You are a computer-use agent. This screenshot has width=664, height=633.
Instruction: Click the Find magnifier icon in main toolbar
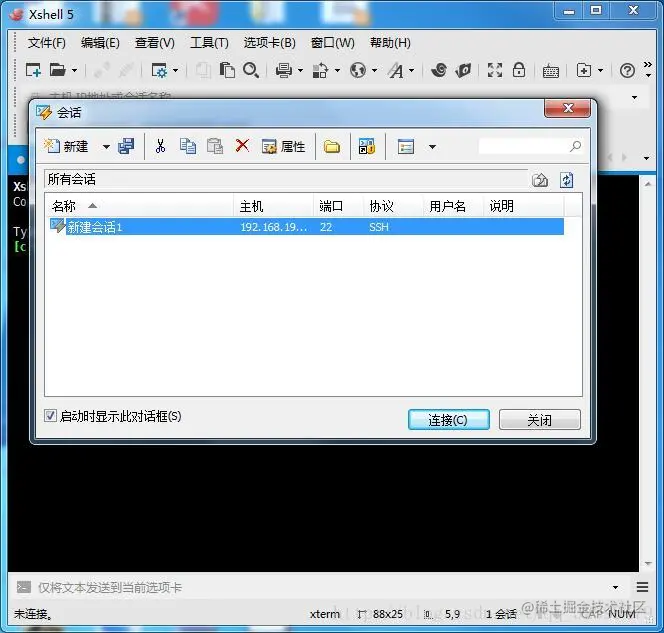251,70
